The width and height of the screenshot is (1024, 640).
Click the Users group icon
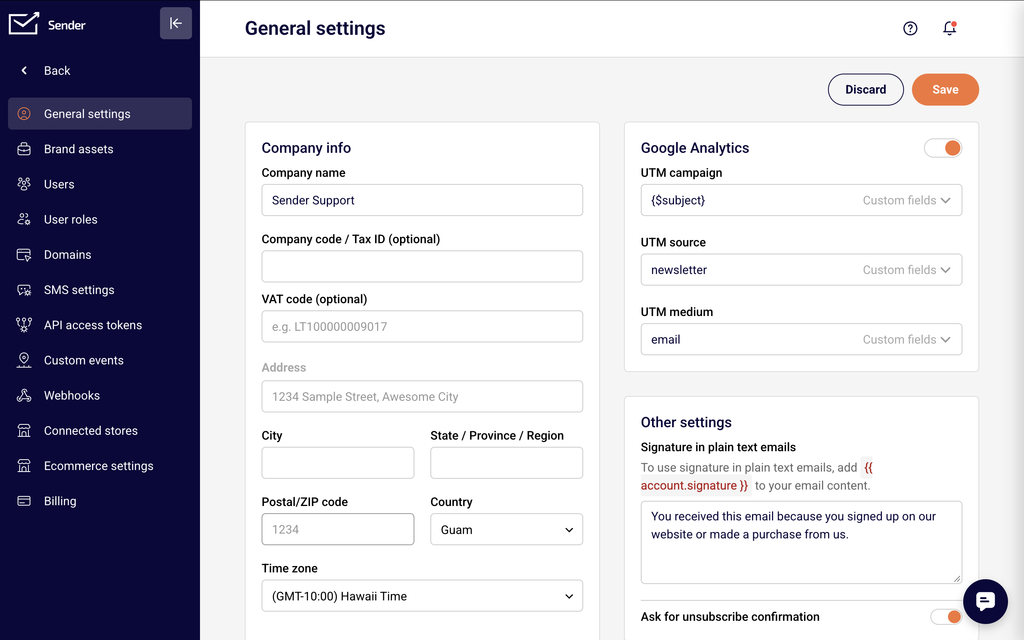click(24, 184)
